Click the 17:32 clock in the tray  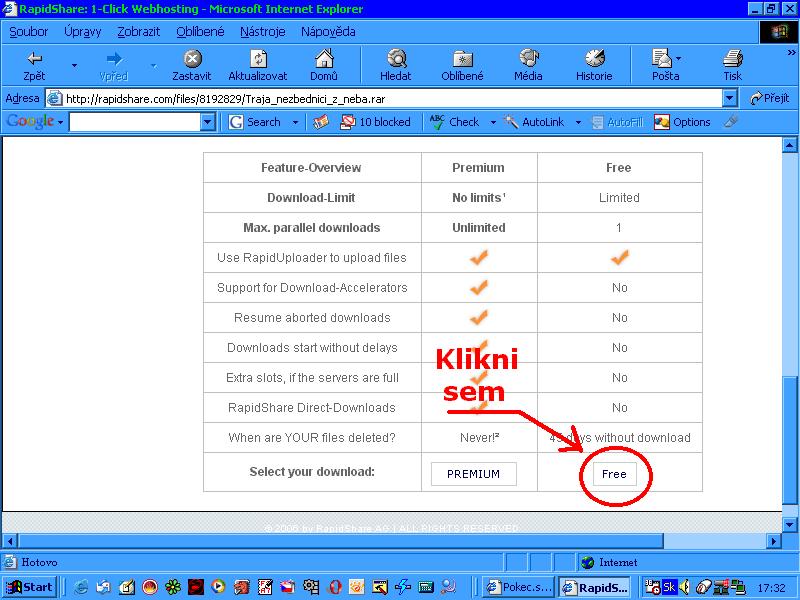click(x=771, y=588)
